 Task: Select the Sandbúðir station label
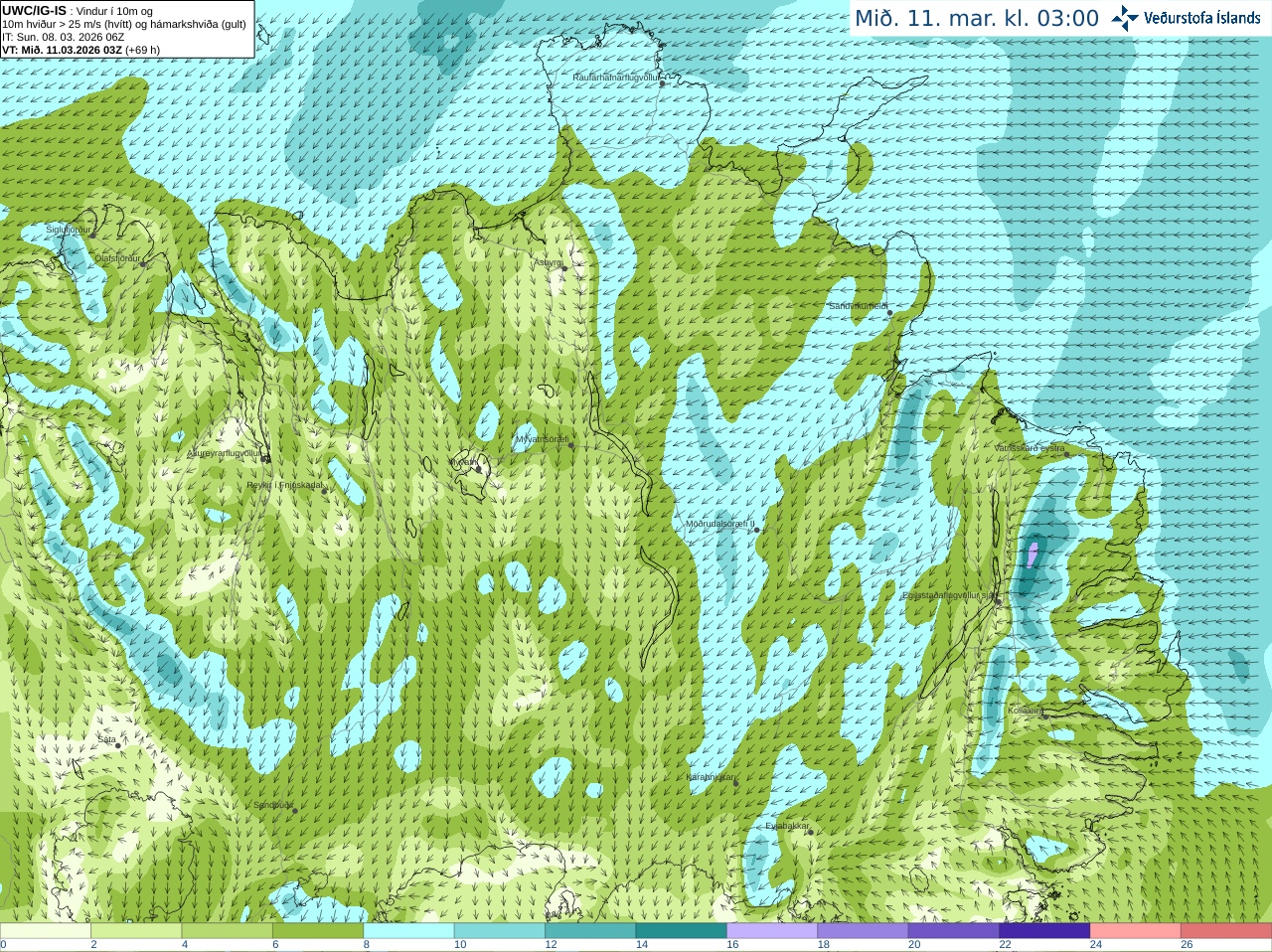click(x=273, y=805)
